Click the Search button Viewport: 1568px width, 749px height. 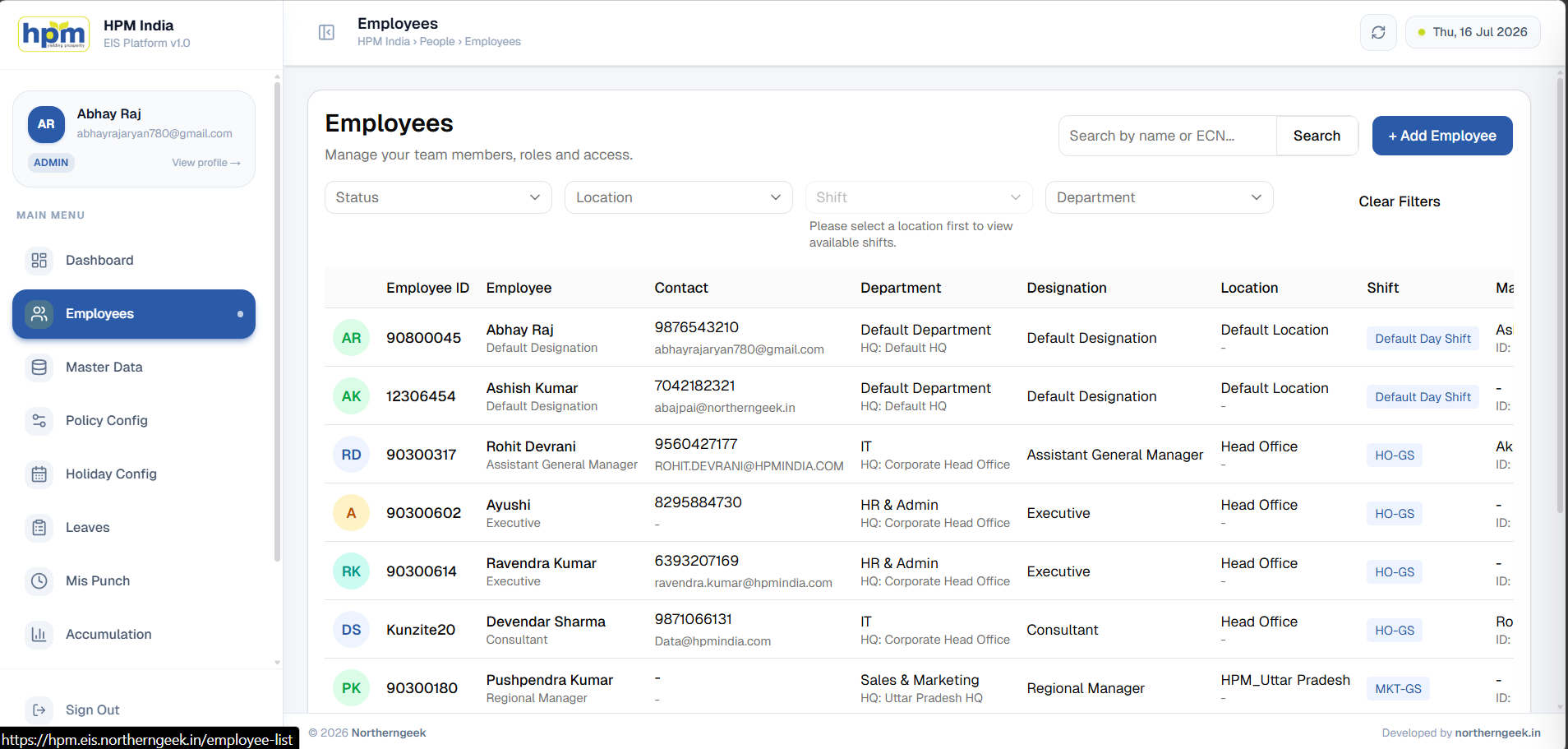(1317, 136)
